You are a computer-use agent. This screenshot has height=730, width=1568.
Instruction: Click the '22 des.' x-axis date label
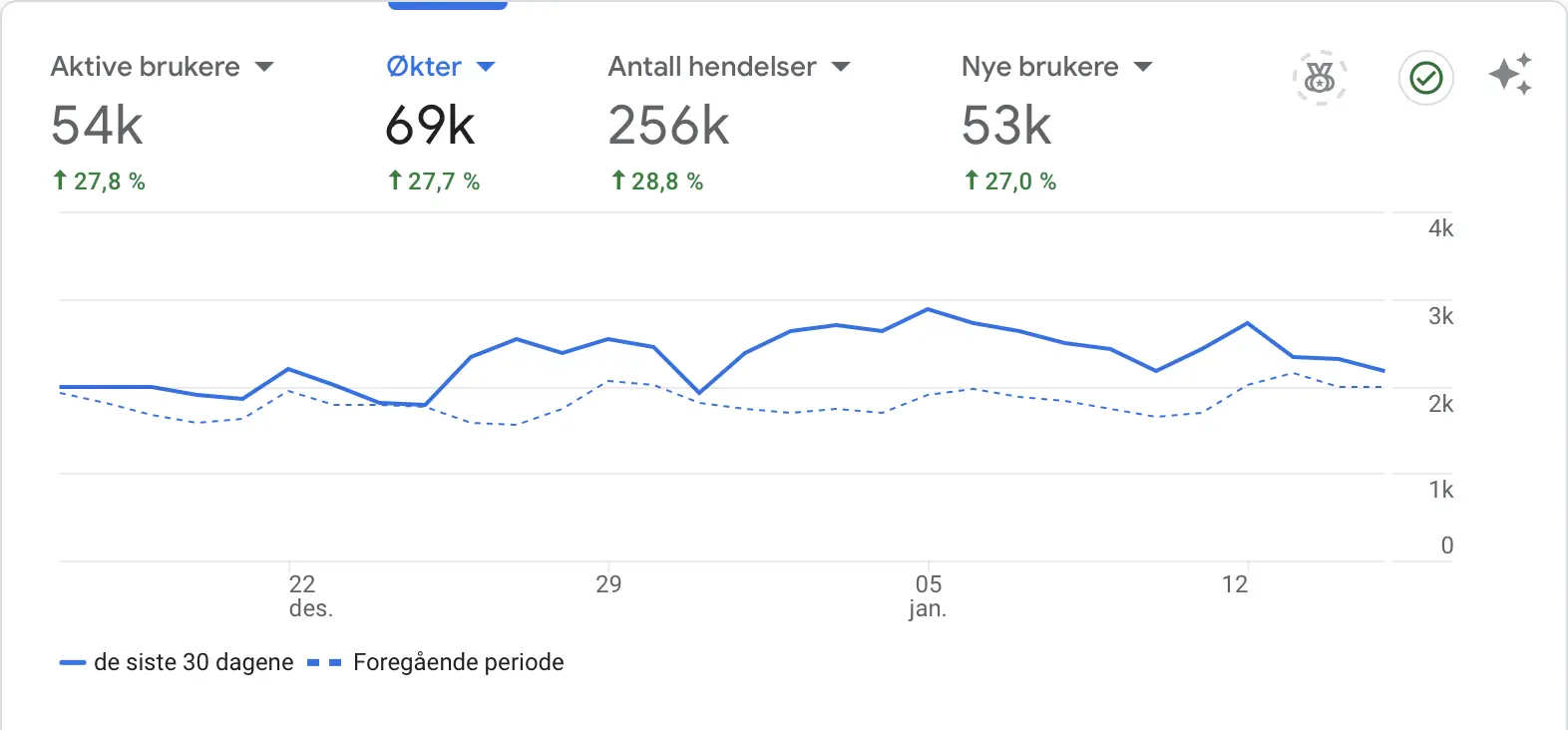click(x=310, y=596)
